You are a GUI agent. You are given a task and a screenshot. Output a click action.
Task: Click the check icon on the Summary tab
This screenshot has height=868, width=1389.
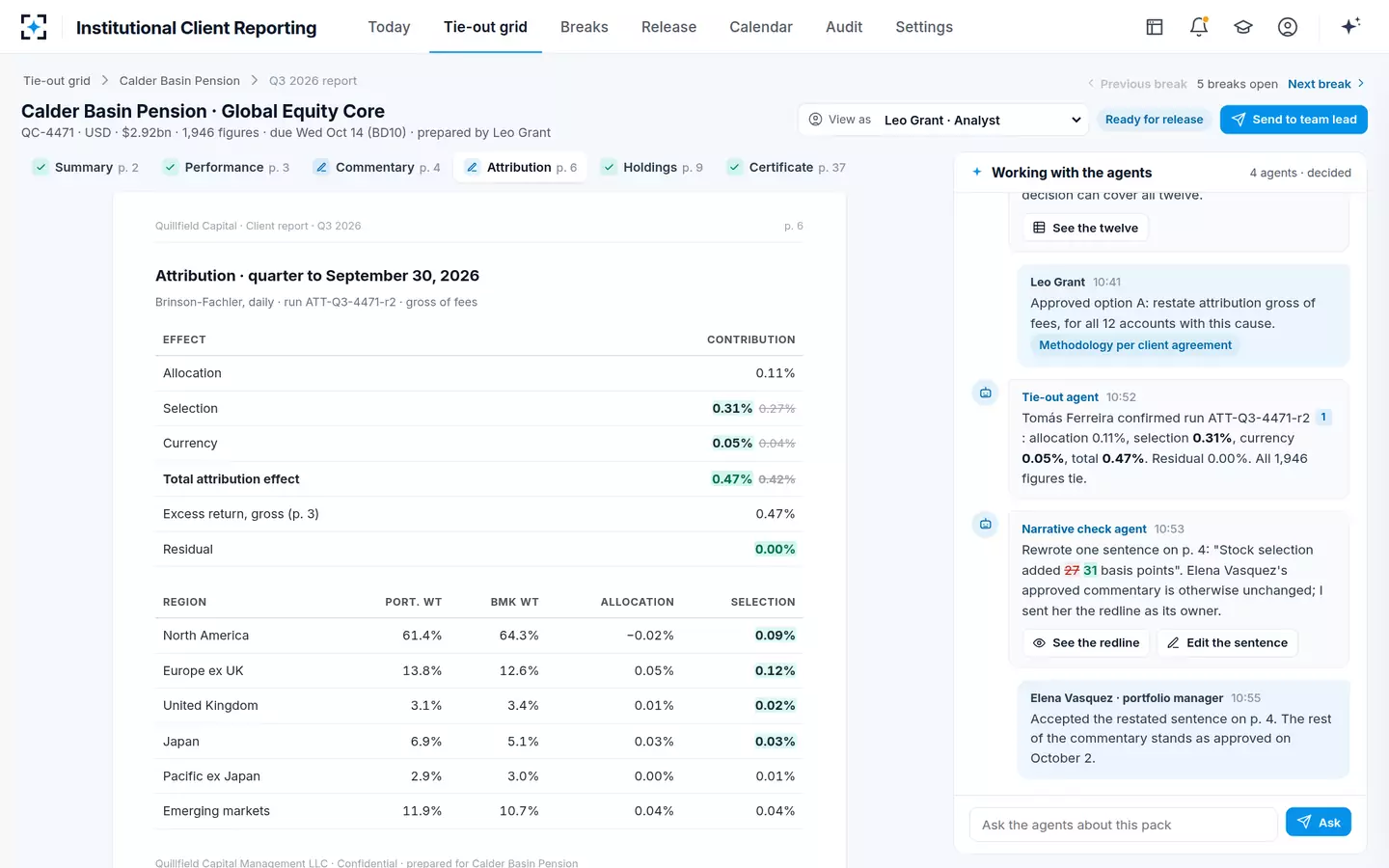(41, 167)
